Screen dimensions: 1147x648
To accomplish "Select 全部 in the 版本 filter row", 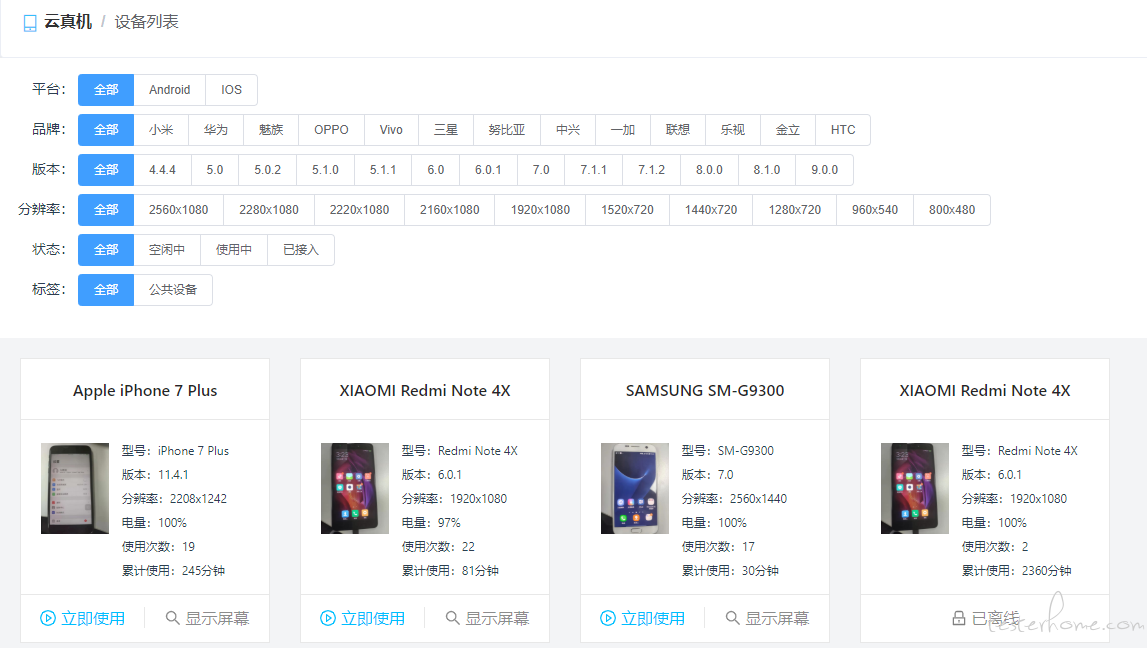I will click(106, 170).
